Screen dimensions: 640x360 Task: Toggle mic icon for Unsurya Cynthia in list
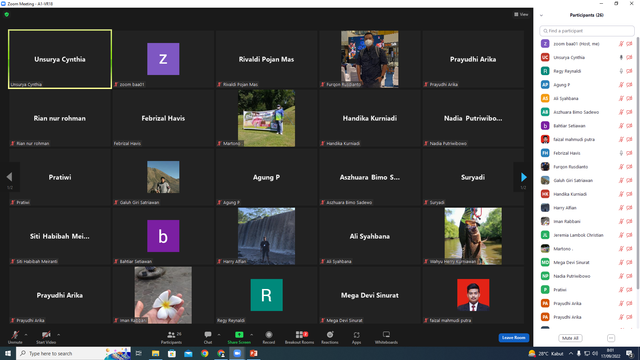click(621, 58)
